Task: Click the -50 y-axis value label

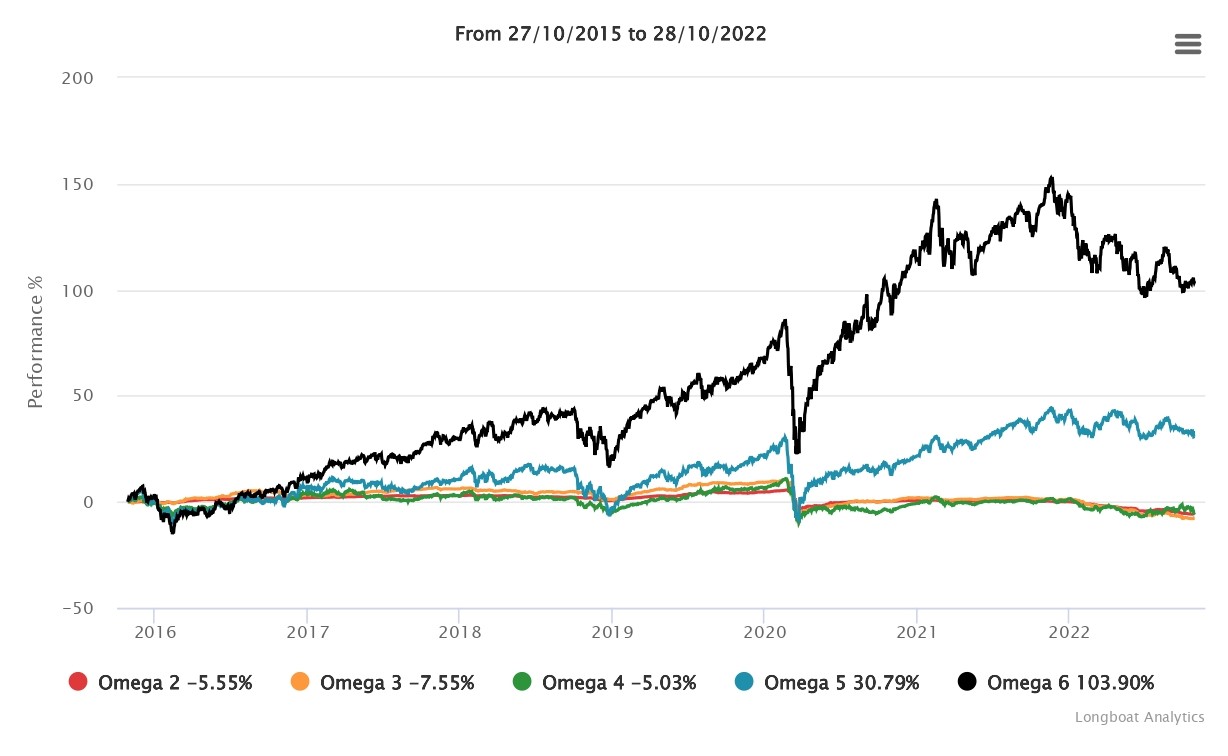Action: pos(76,608)
